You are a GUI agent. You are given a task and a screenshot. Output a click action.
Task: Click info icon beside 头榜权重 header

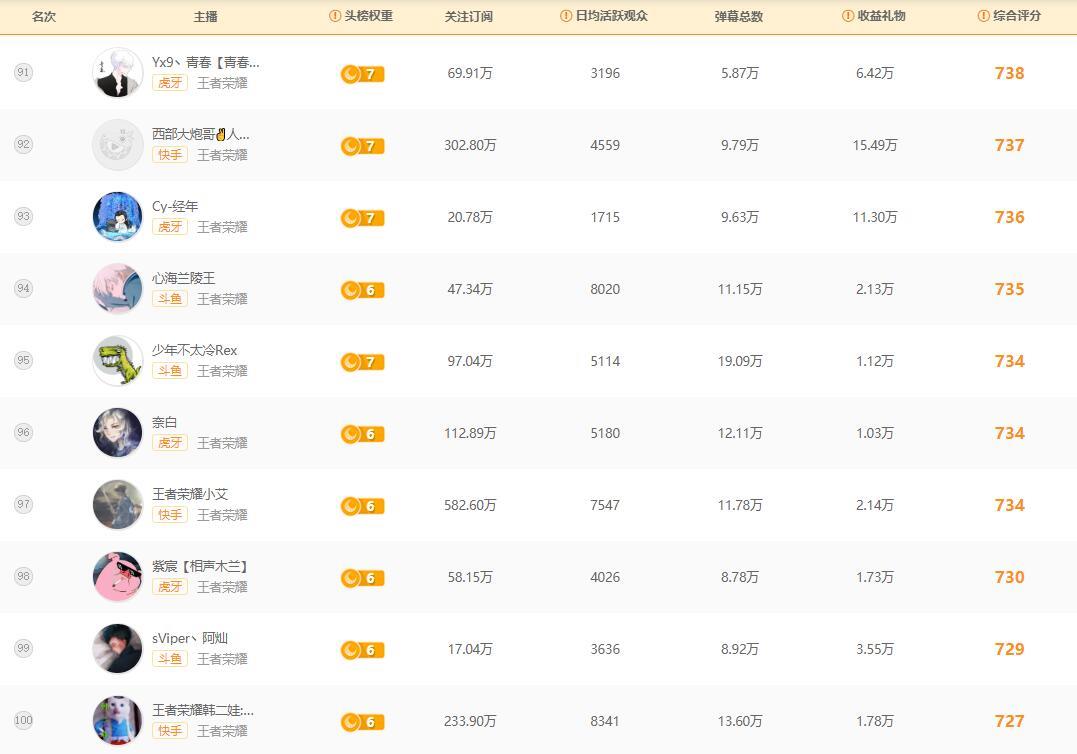click(335, 17)
